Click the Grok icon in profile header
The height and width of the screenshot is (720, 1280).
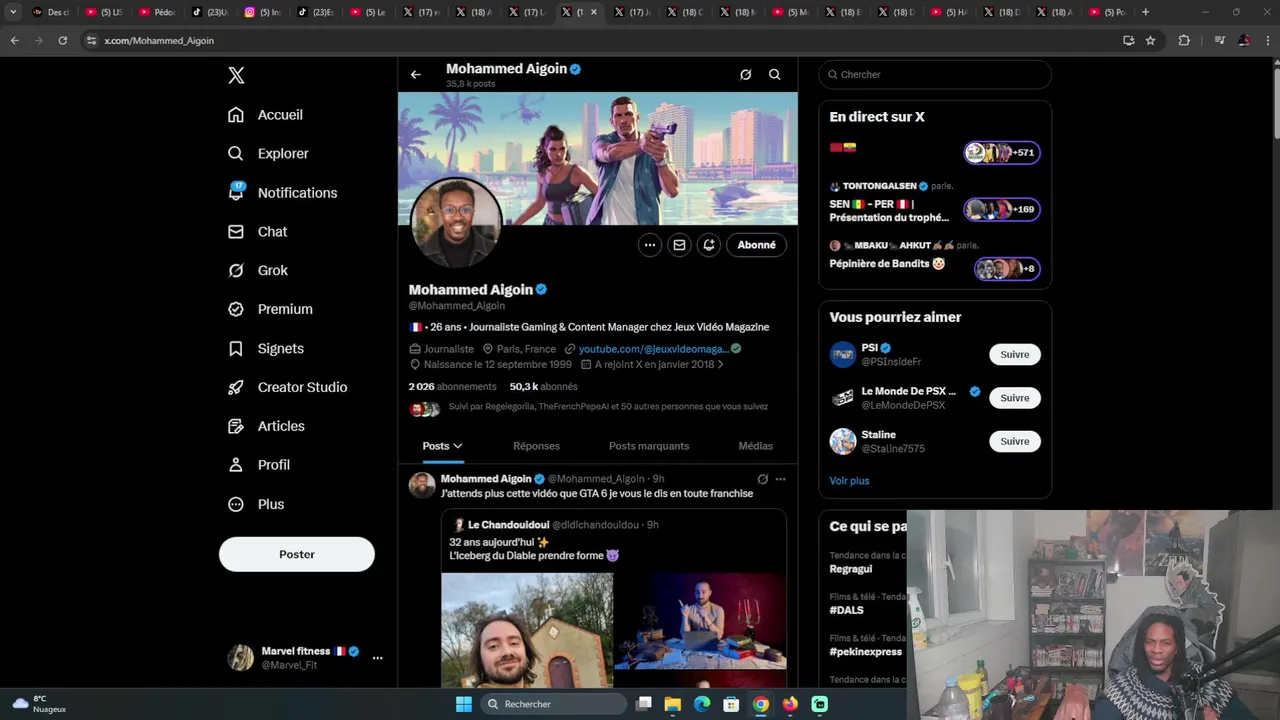click(x=745, y=75)
